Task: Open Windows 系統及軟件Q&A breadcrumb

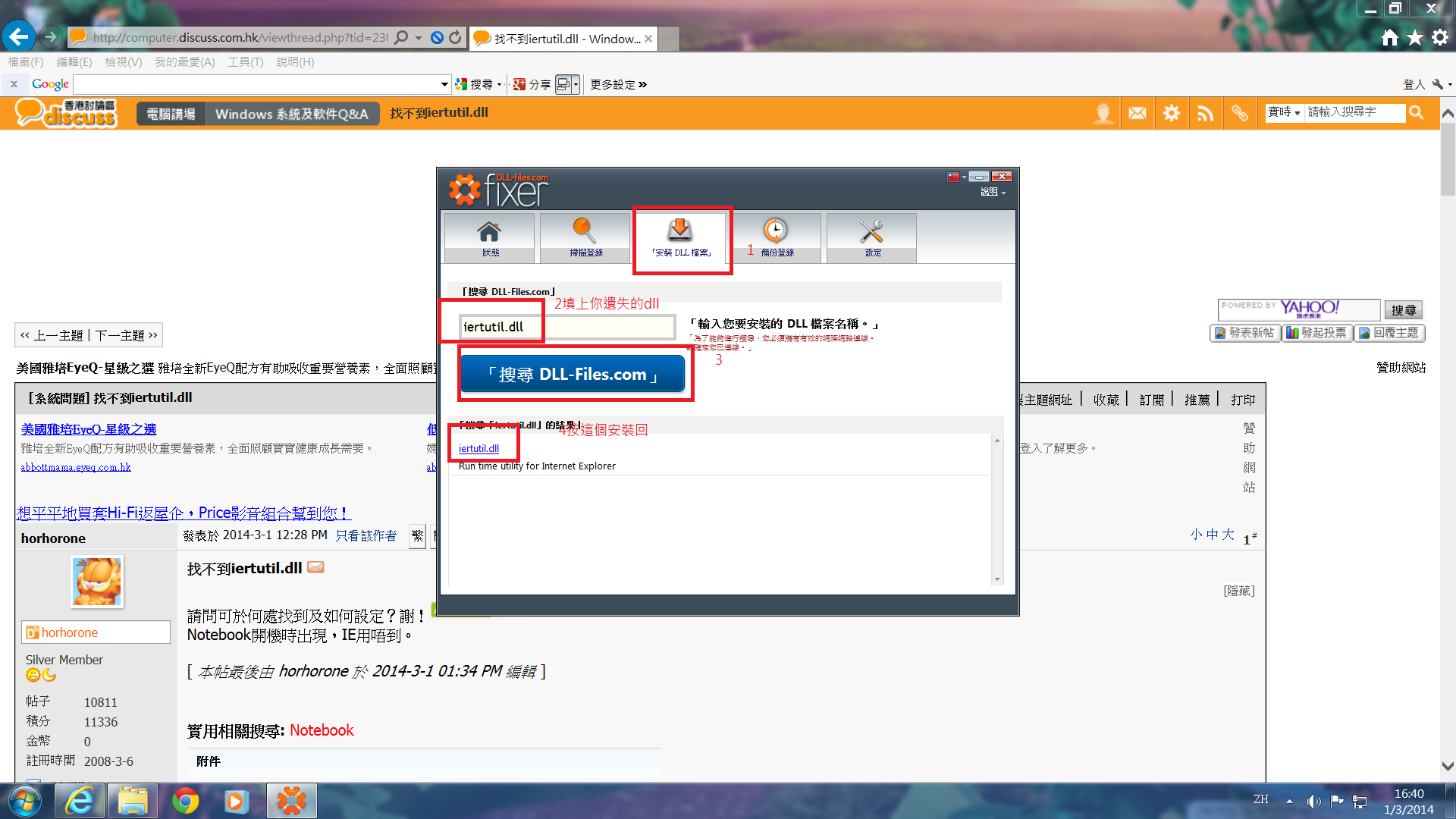Action: click(x=292, y=114)
